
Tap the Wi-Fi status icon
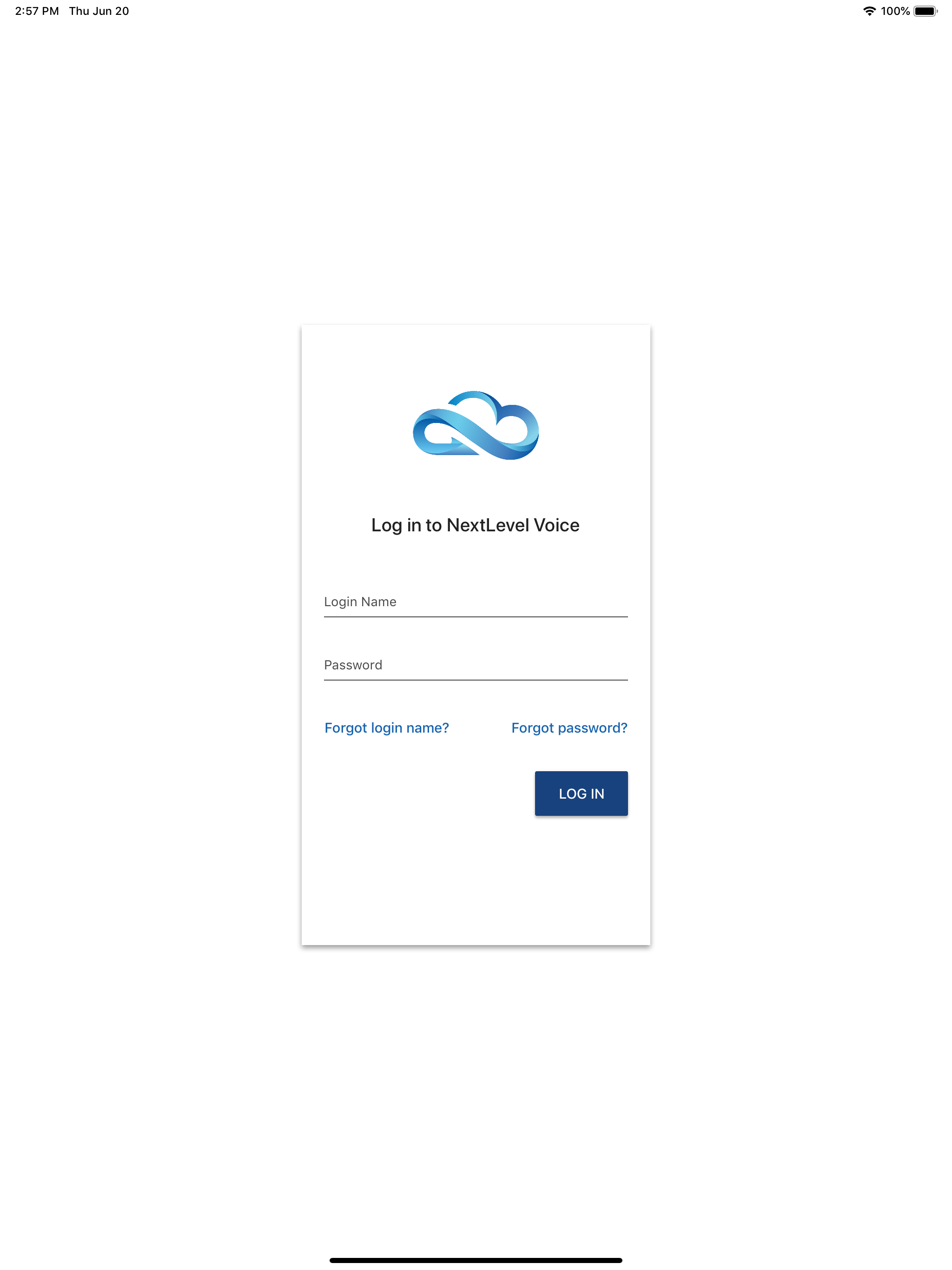click(869, 11)
